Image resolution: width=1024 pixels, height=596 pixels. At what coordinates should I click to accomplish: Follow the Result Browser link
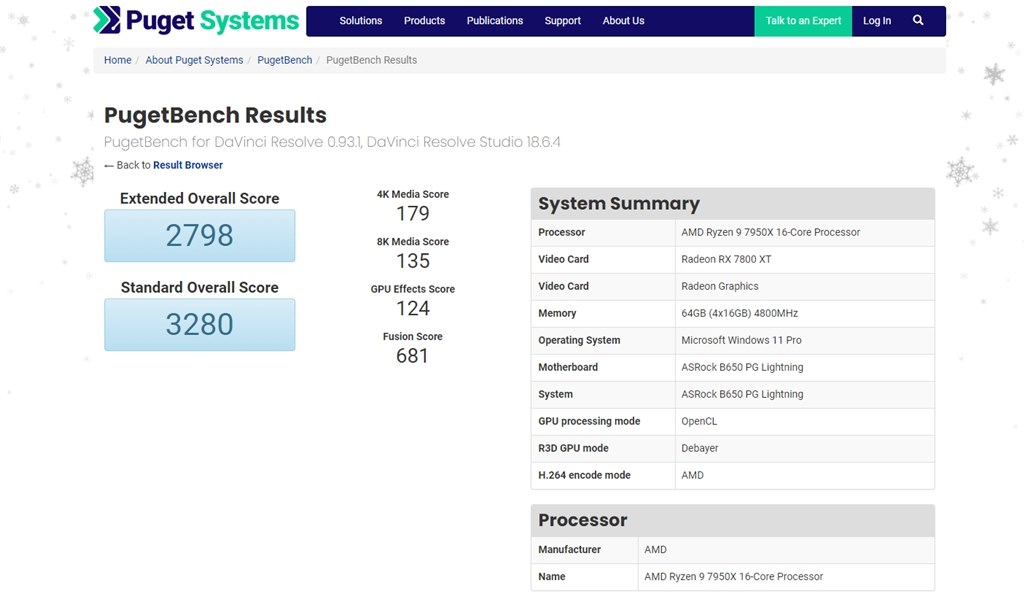pos(188,165)
